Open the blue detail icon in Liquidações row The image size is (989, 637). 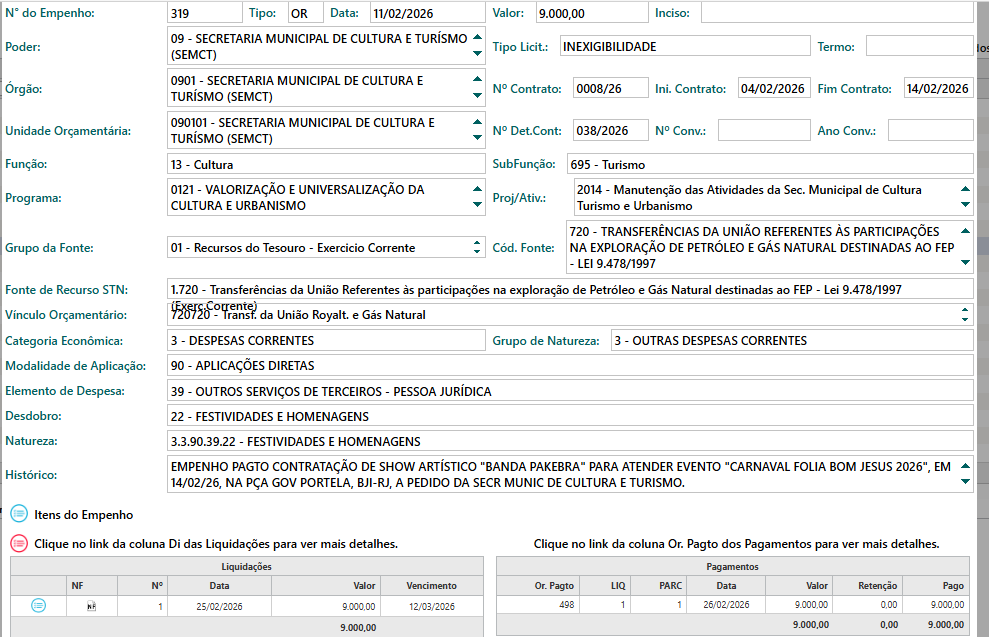tap(38, 605)
